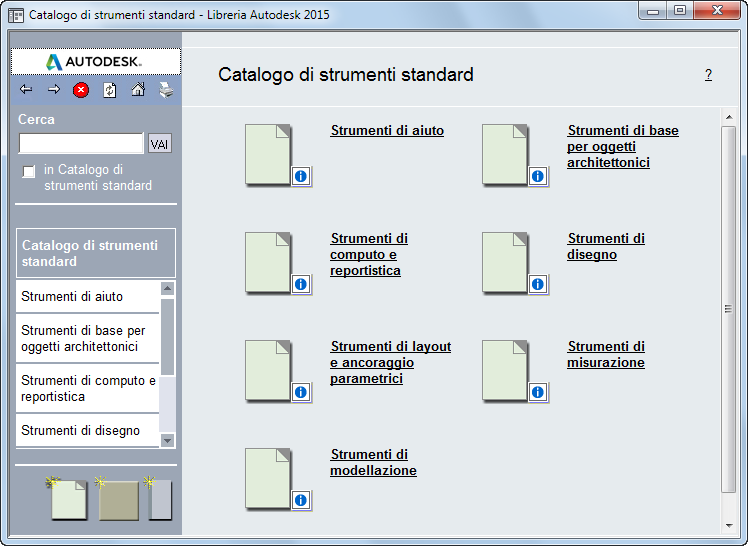Image resolution: width=748 pixels, height=546 pixels.
Task: Show info for Strumenti di misurazione
Action: [x=538, y=392]
